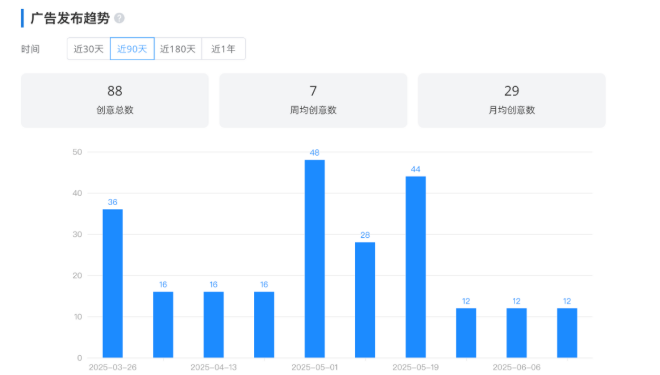Click the 2025-05-19 axis date label
Screen dimensions: 660x375
click(x=415, y=367)
